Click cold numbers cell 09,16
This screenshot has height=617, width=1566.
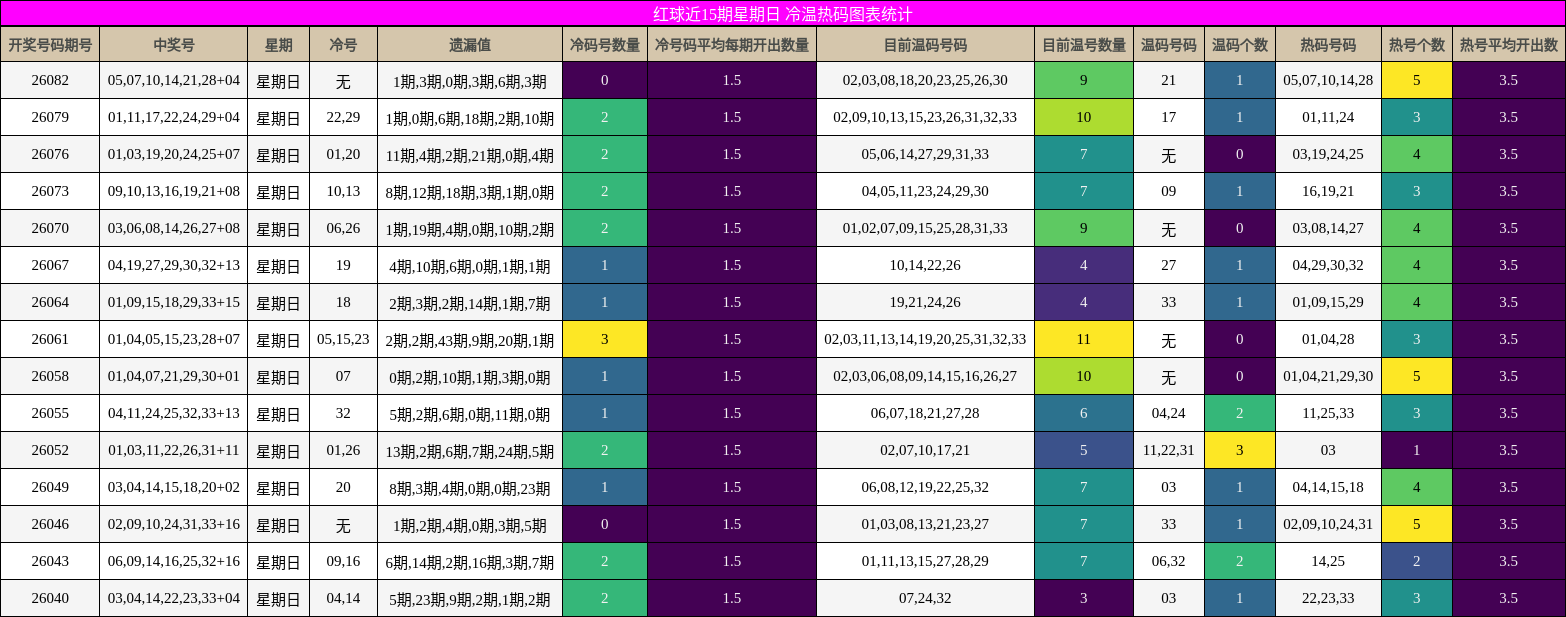pyautogui.click(x=343, y=561)
